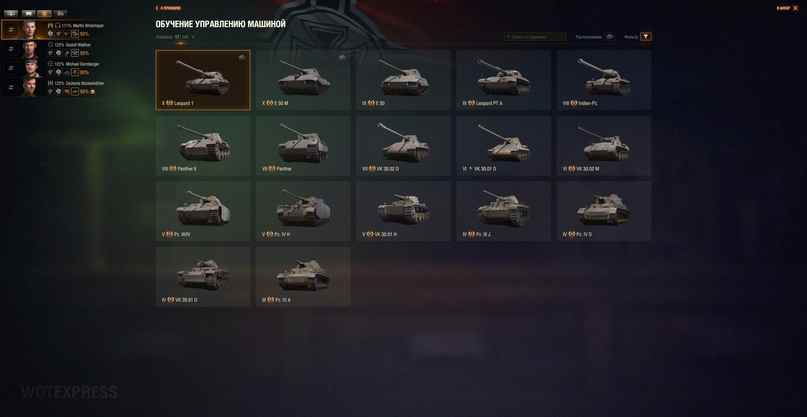The width and height of the screenshot is (807, 417).
Task: Click the close X icon at top right
Action: pyautogui.click(x=796, y=8)
